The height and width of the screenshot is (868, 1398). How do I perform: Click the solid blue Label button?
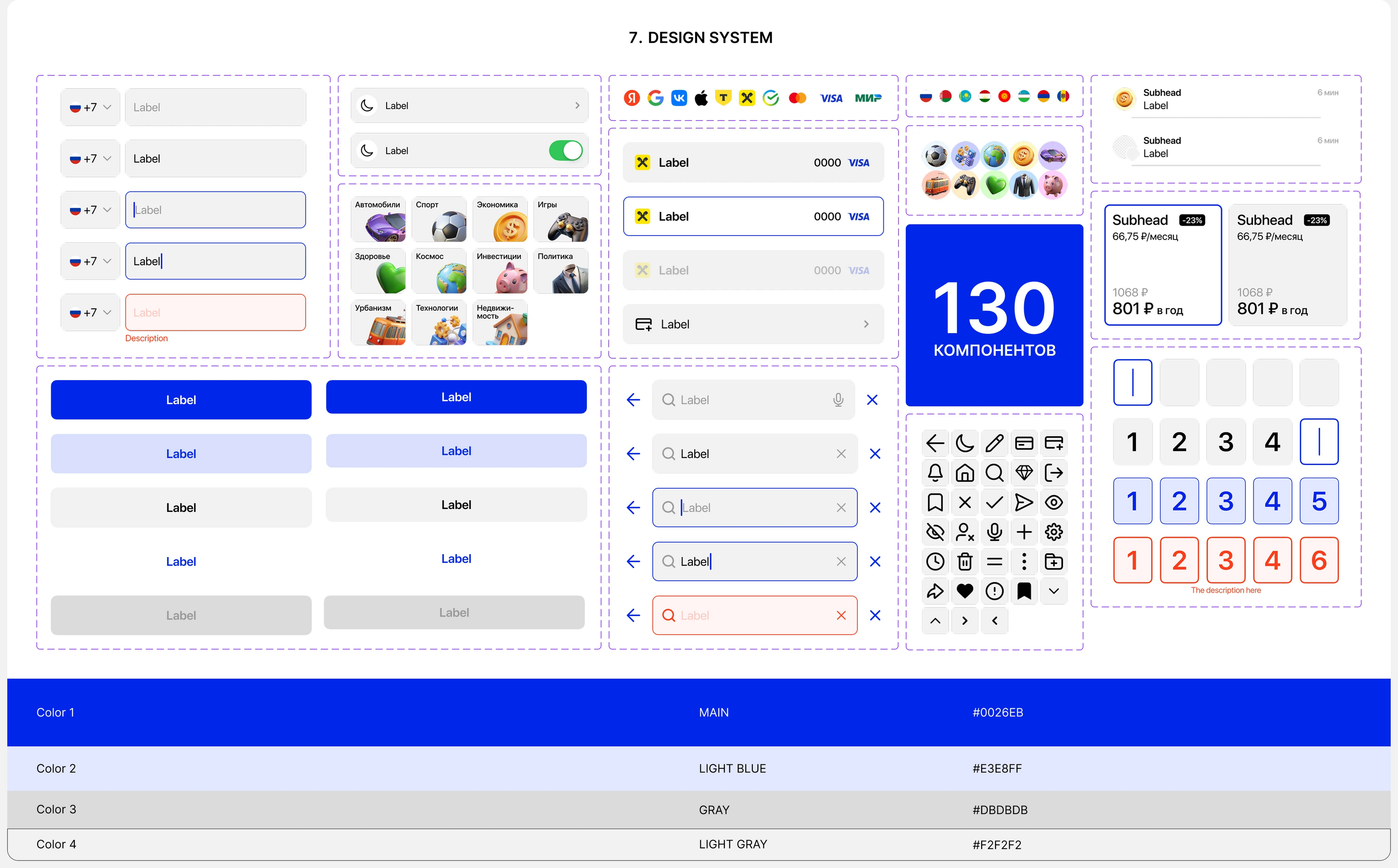point(181,400)
